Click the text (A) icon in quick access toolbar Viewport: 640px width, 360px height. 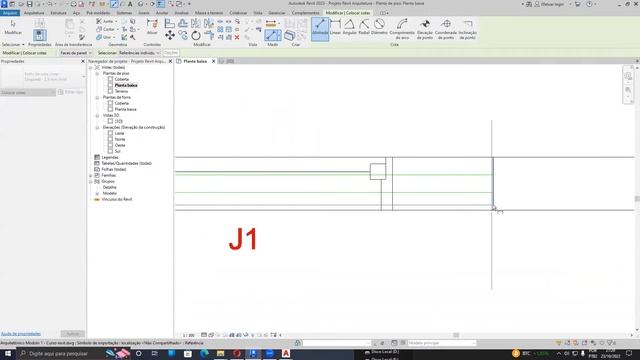point(130,4)
